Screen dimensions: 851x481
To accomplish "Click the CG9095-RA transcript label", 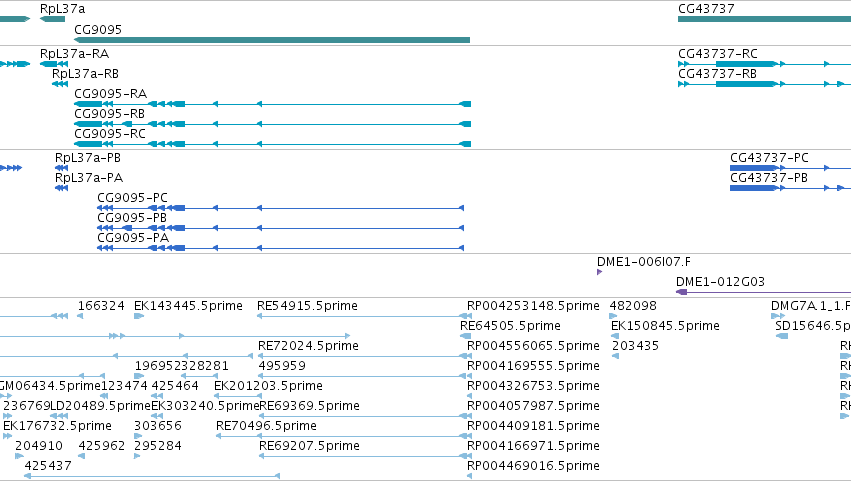I will click(x=110, y=94).
